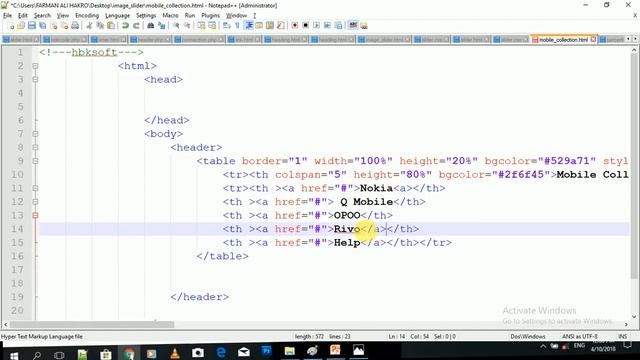Toggle Synchronize Horizontal Scrolling button
The image size is (640, 360).
click(212, 26)
